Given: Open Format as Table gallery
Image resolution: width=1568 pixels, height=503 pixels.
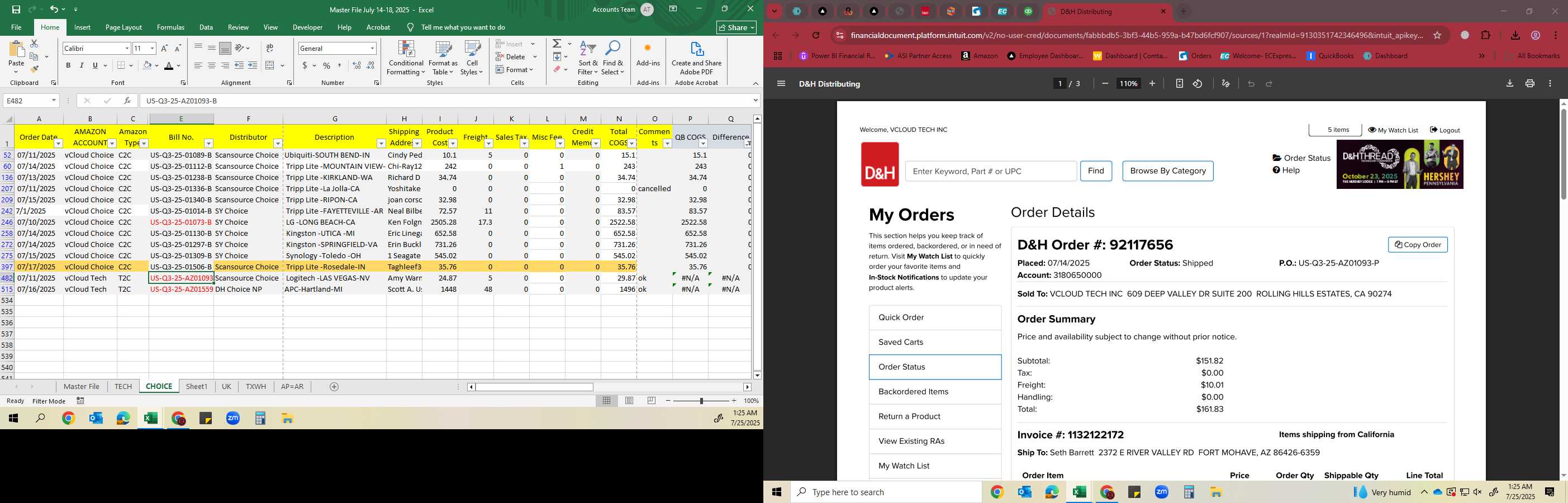Looking at the screenshot, I should [443, 59].
